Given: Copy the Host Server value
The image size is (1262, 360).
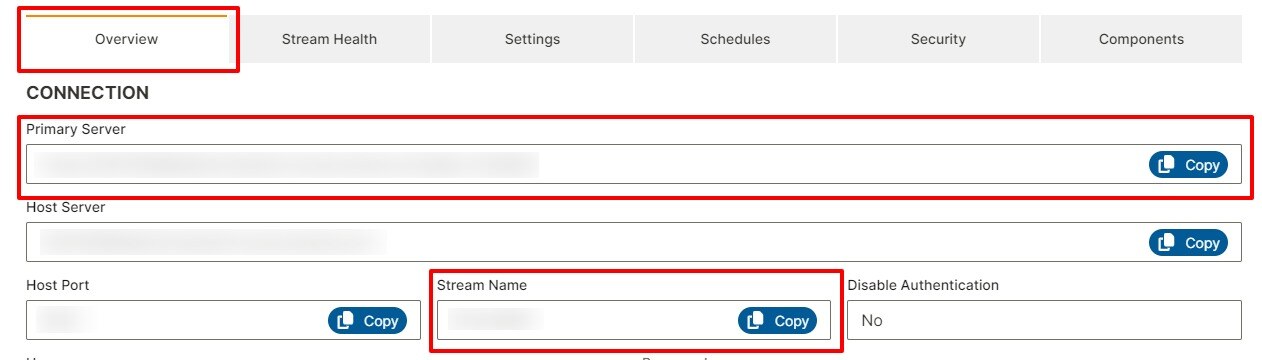Looking at the screenshot, I should (1188, 243).
